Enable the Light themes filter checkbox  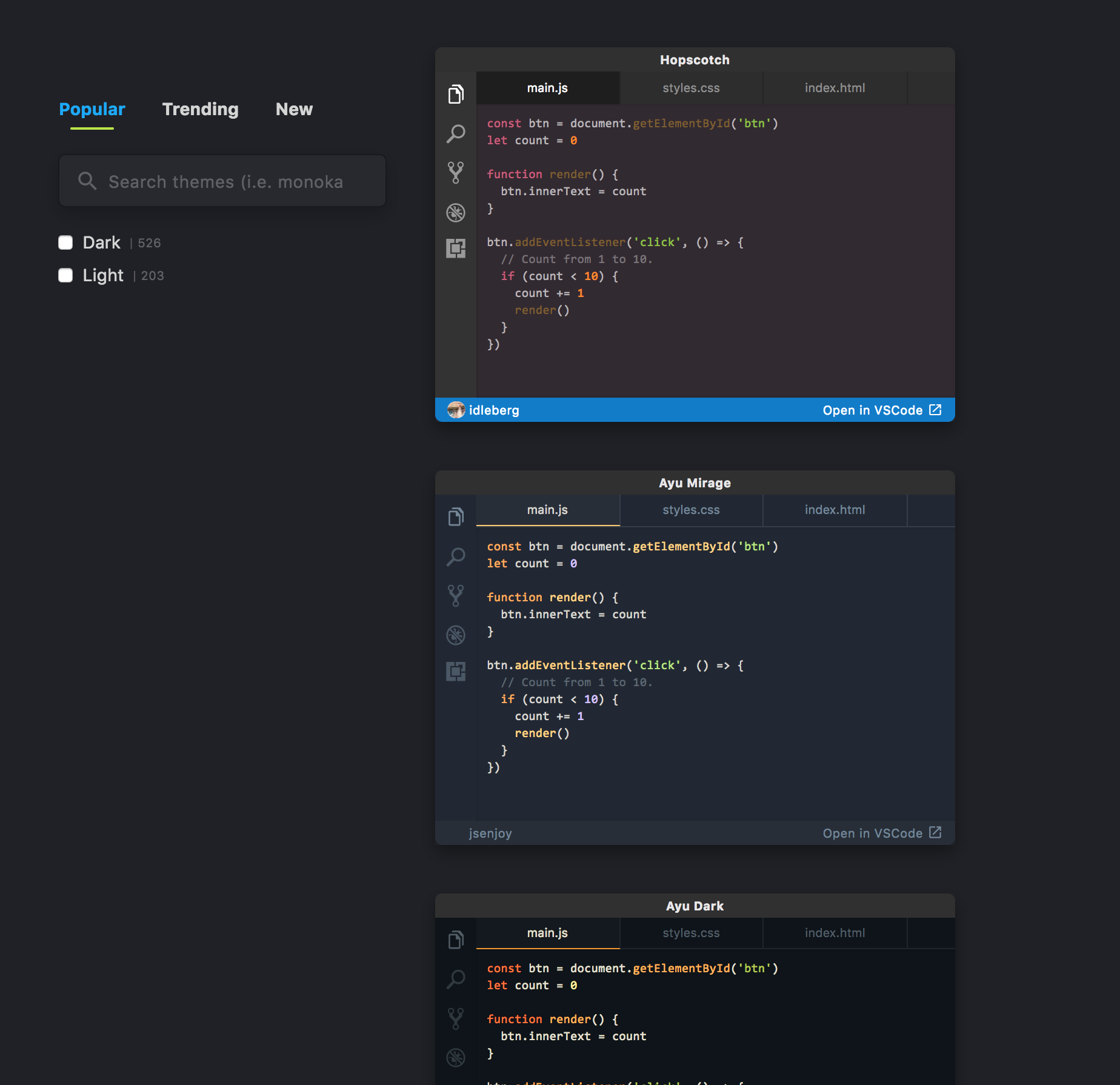tap(65, 275)
